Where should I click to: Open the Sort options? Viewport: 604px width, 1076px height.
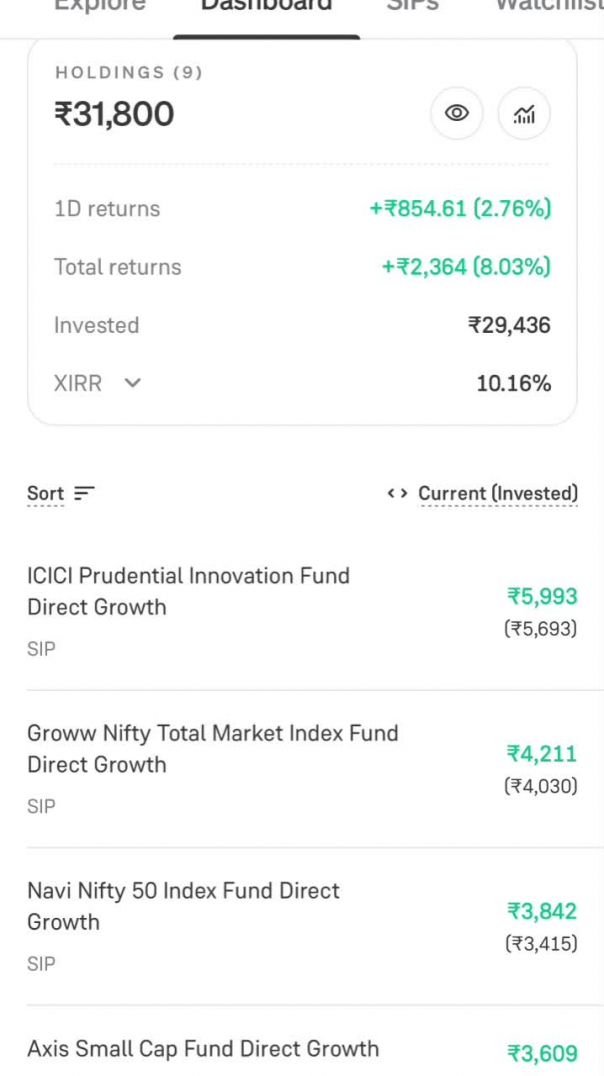(45, 492)
